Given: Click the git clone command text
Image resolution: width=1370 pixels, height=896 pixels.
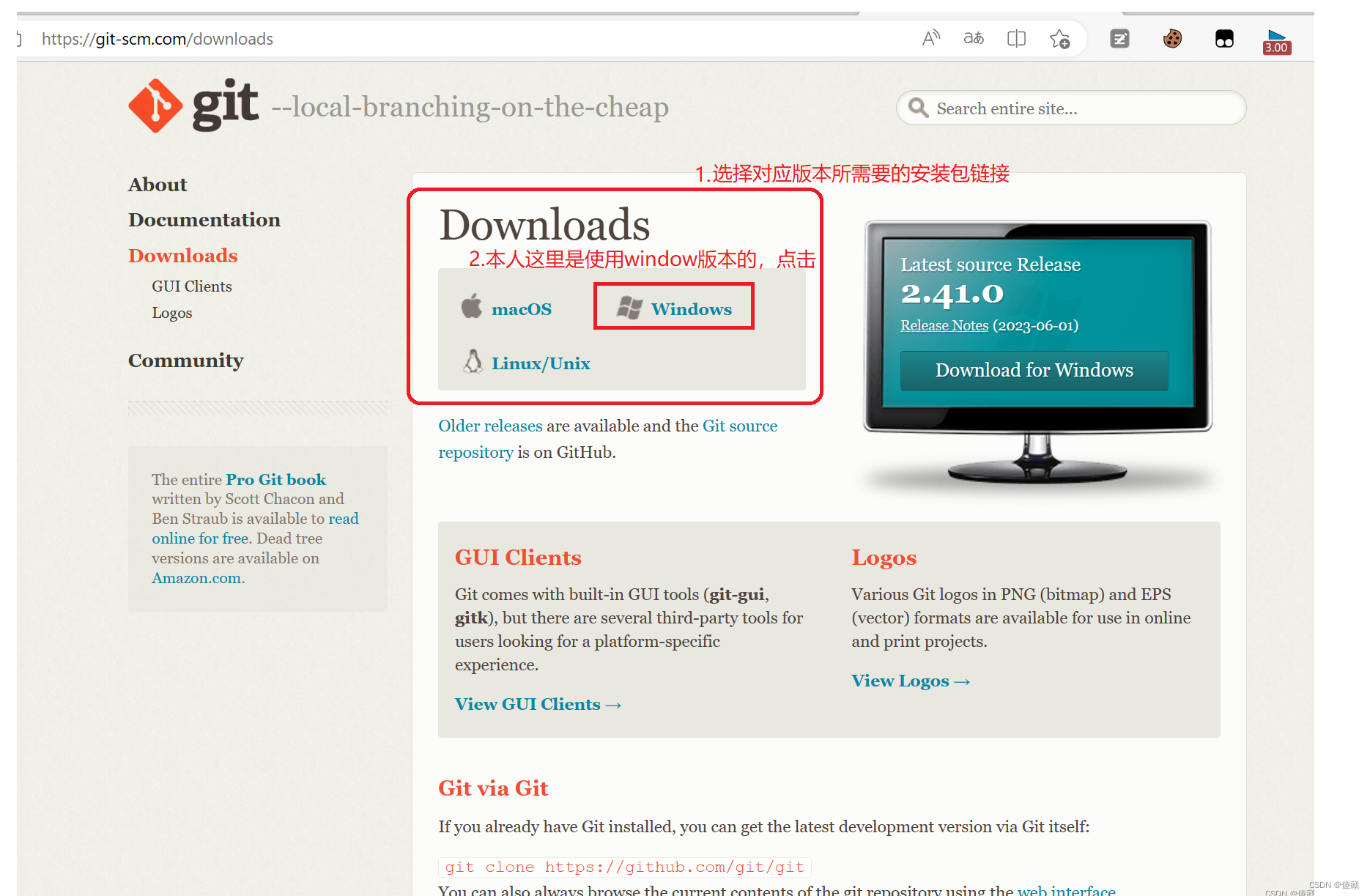Looking at the screenshot, I should click(x=625, y=867).
